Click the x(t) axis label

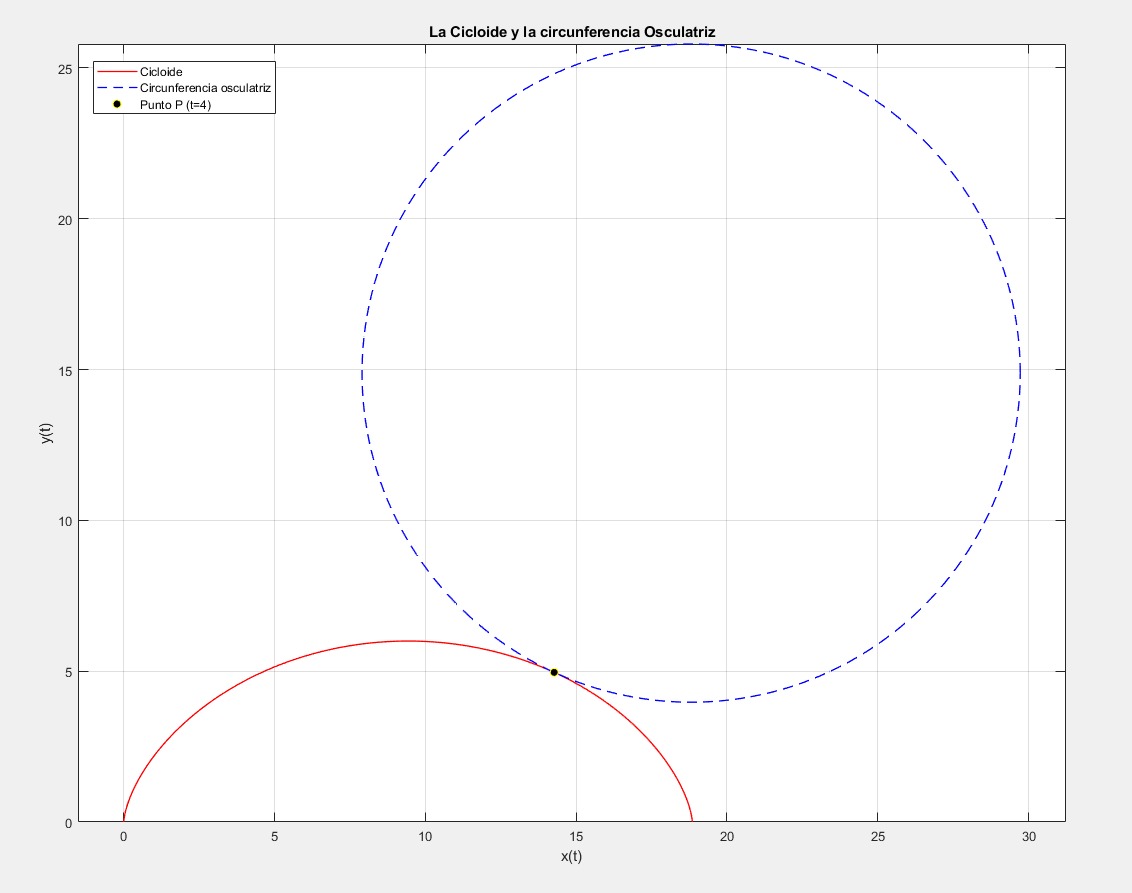[571, 857]
